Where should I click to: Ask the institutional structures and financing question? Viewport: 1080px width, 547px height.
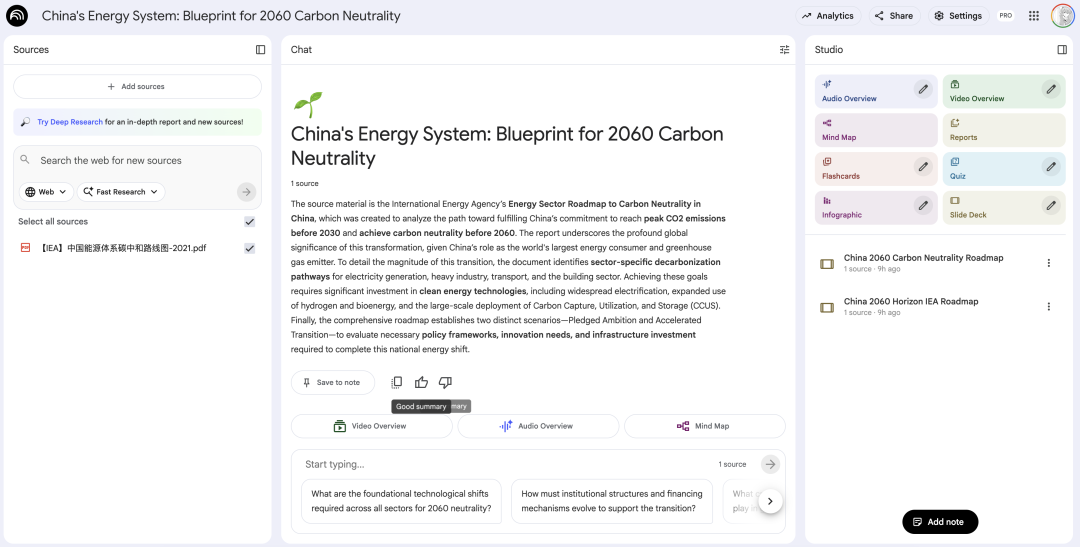click(612, 501)
